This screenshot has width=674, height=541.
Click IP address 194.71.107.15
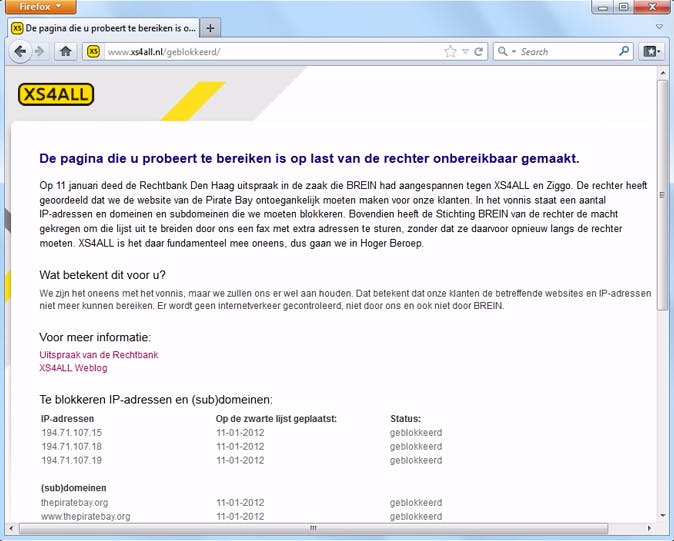[72, 433]
